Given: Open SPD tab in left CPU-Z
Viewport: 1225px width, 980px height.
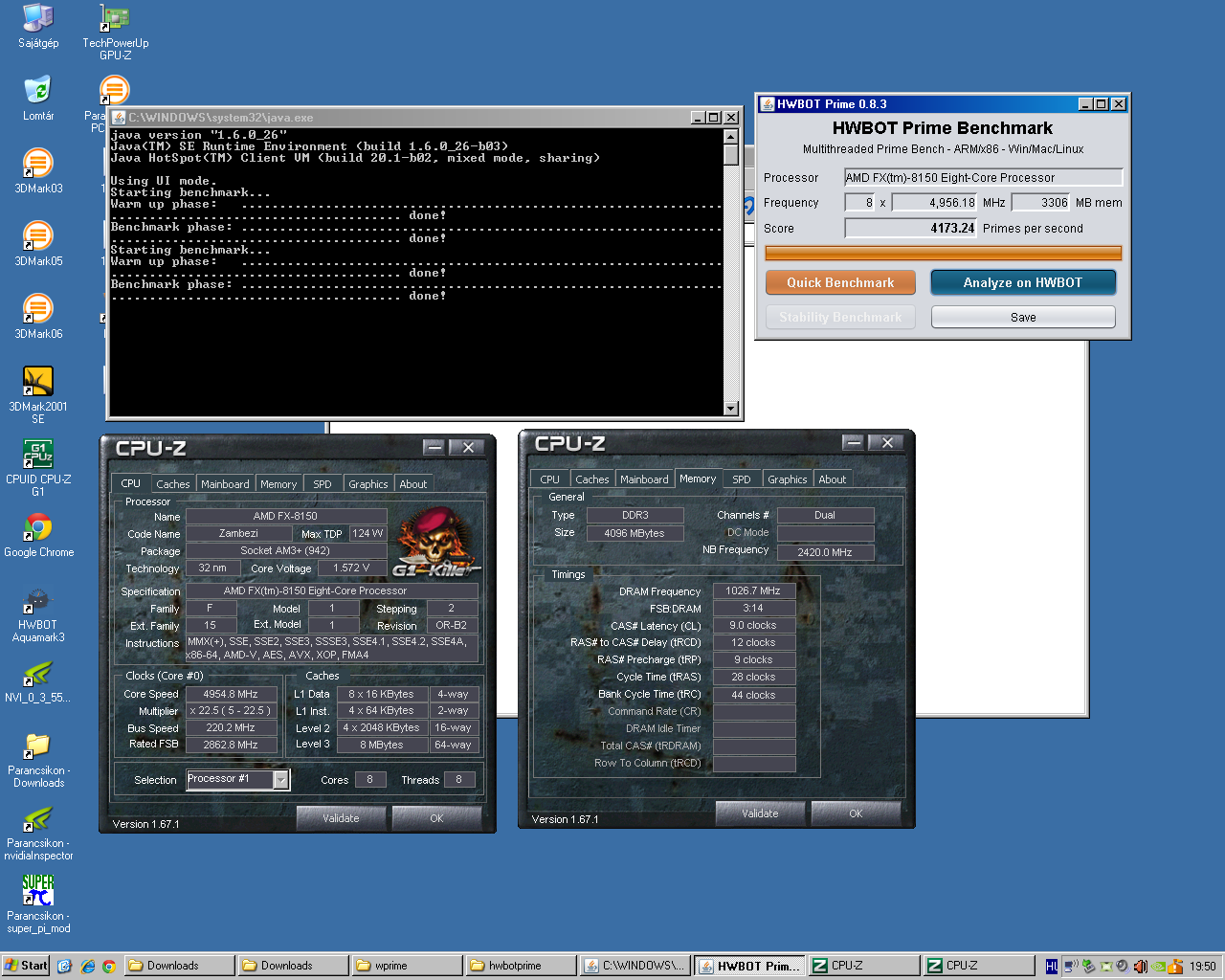Looking at the screenshot, I should [x=323, y=484].
